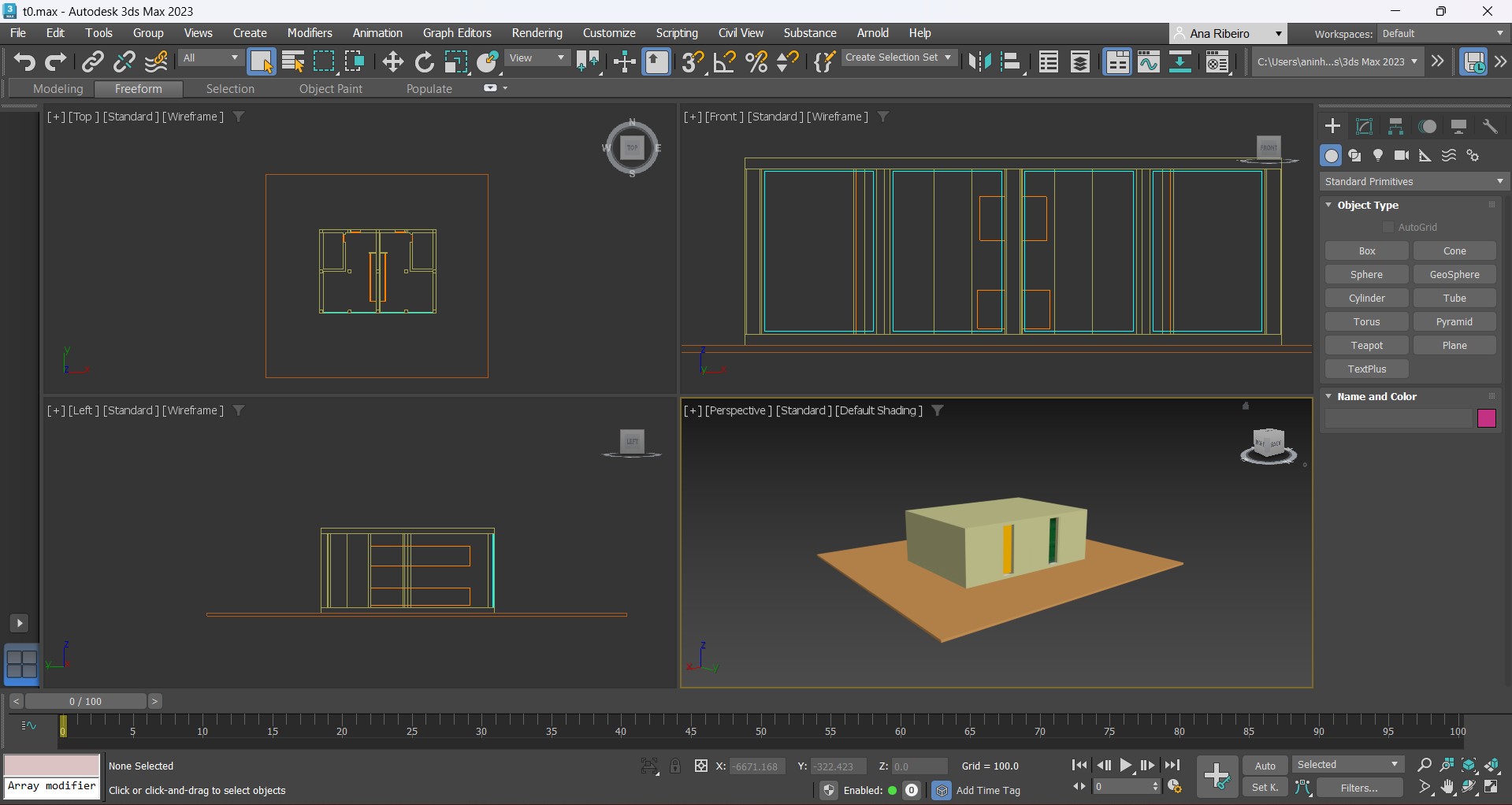Image resolution: width=1512 pixels, height=805 pixels.
Task: Open the Standard Primitives dropdown
Action: coord(1414,182)
